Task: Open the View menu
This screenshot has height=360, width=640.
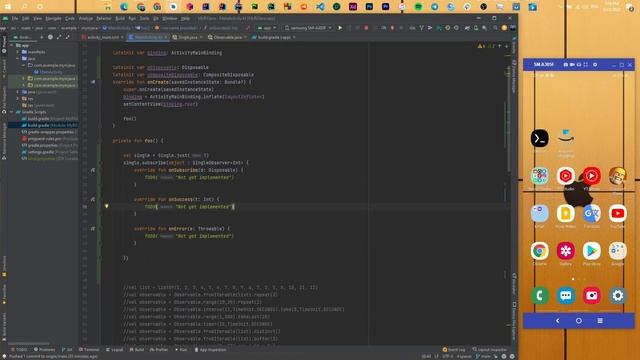Action: point(37,18)
